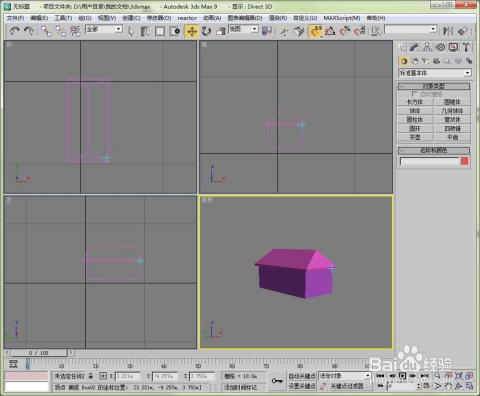Switch to the Create command panel tab
The height and width of the screenshot is (396, 480).
click(401, 47)
